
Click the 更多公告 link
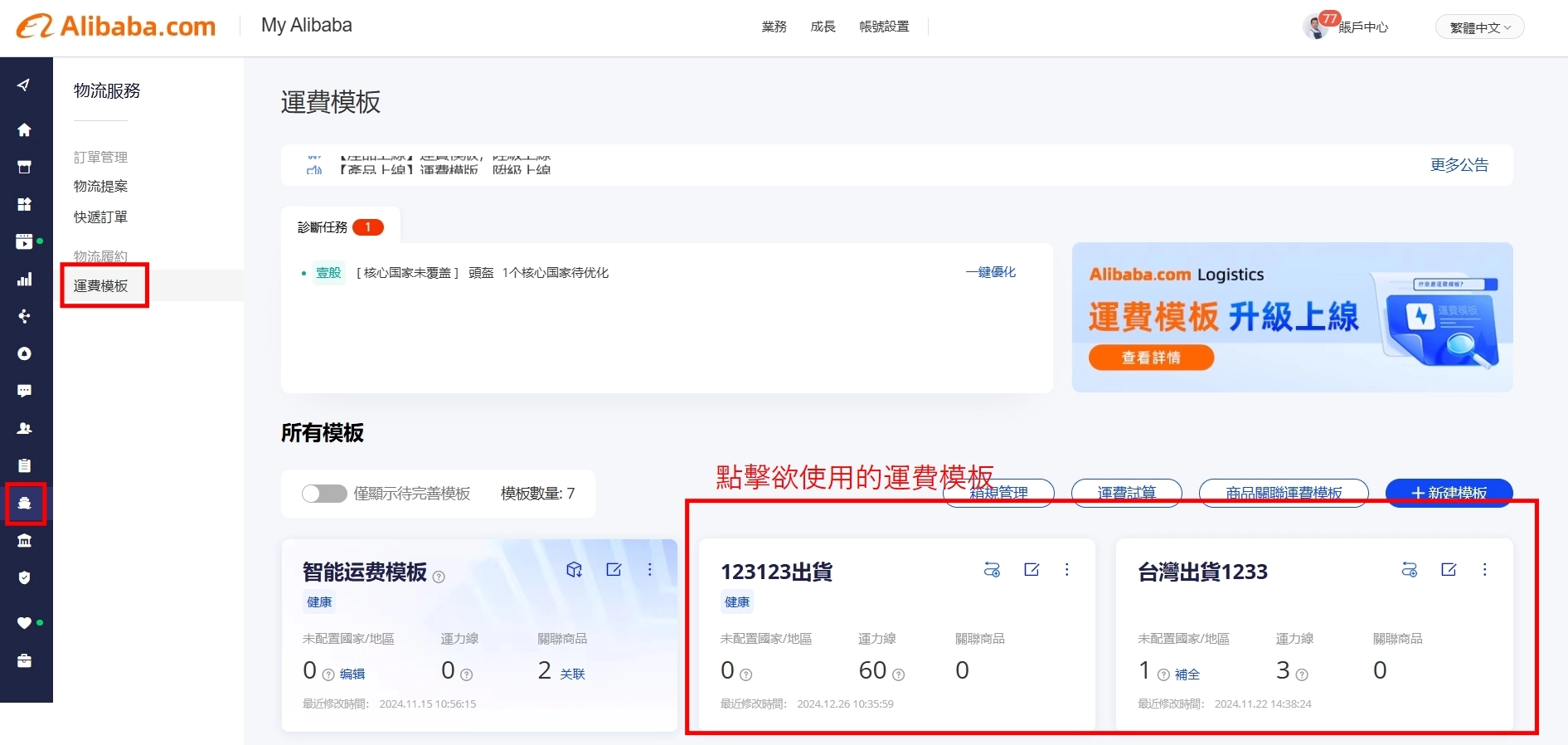pyautogui.click(x=1459, y=164)
